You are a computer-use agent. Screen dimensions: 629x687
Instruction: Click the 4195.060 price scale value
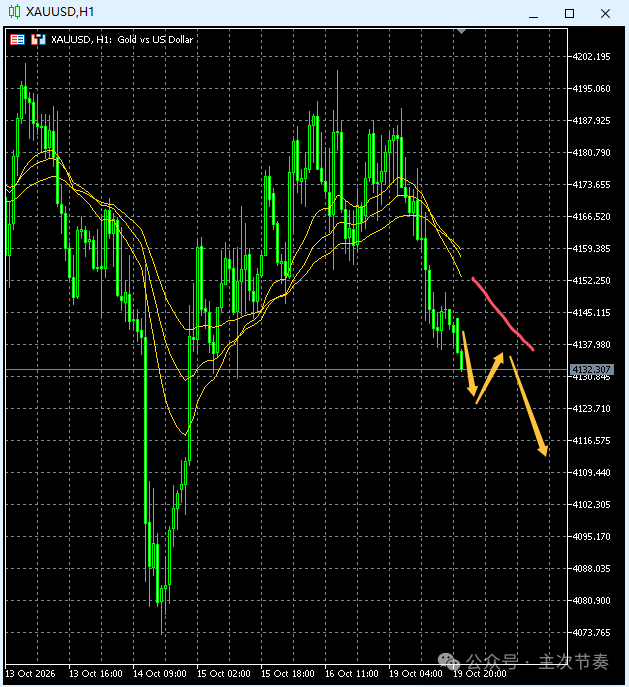pos(591,89)
